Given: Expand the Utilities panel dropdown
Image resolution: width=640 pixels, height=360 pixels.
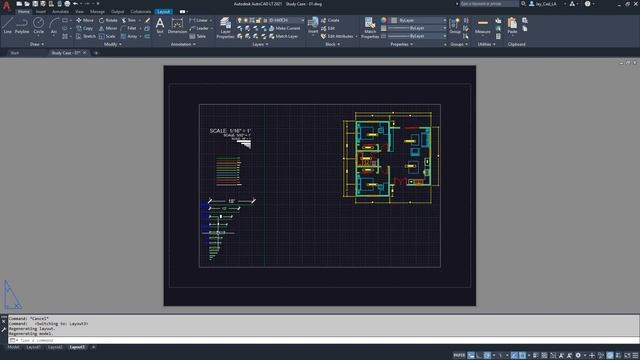Looking at the screenshot, I should tap(487, 44).
